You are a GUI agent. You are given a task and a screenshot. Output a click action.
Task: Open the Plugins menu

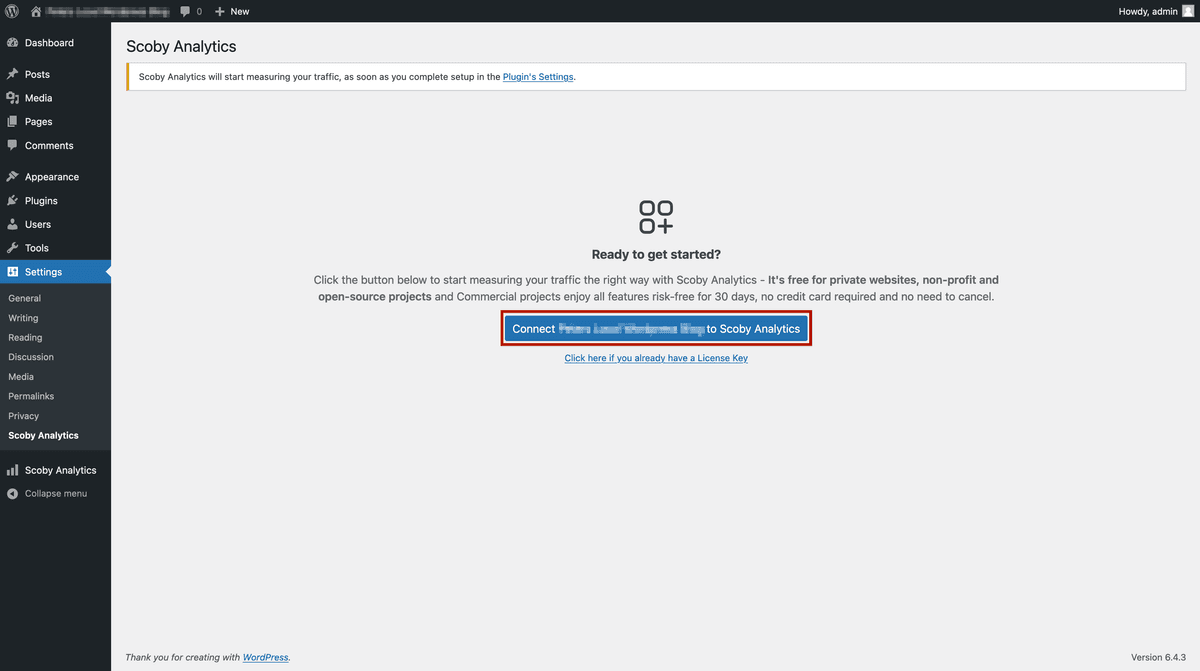(x=55, y=200)
